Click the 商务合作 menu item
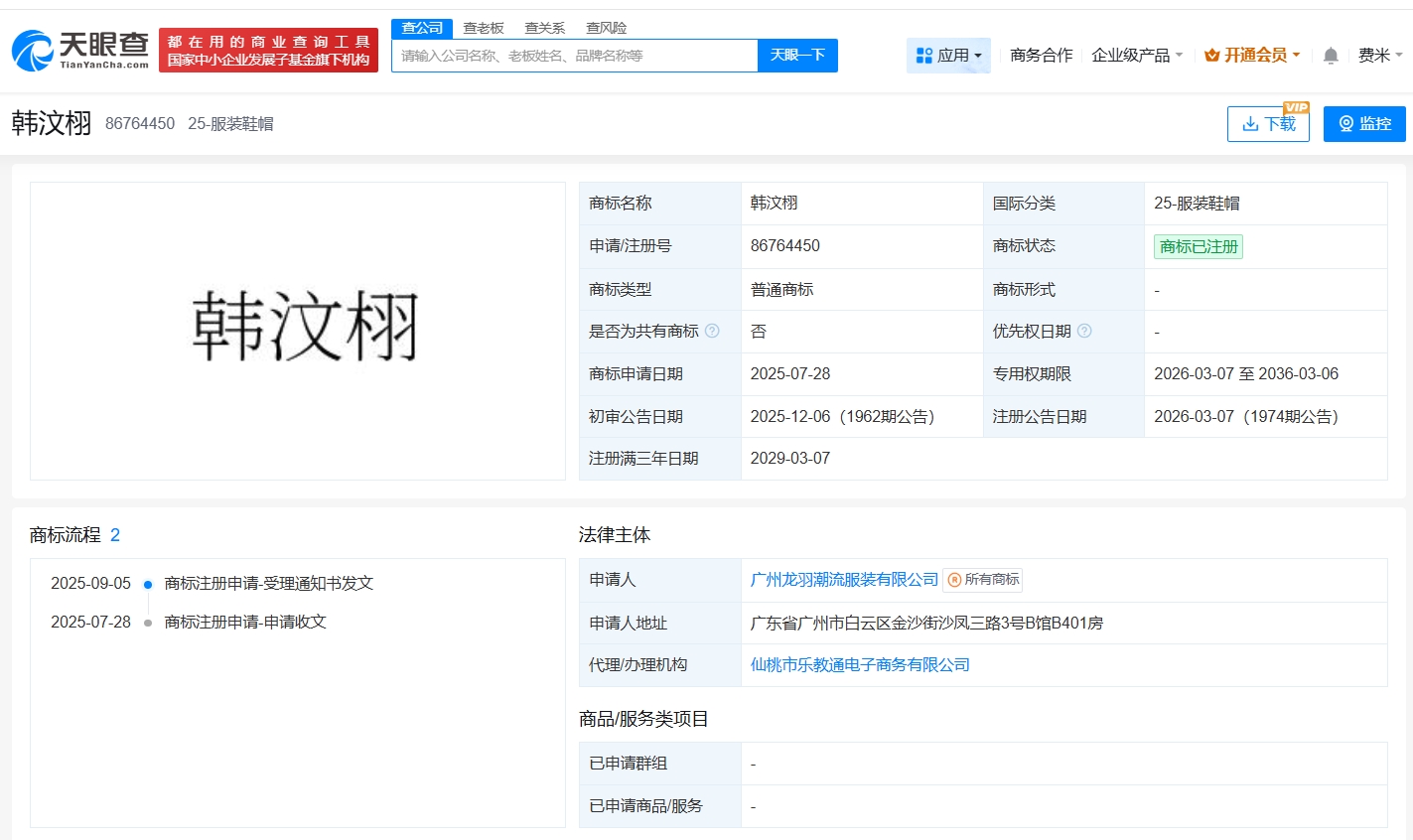The image size is (1413, 840). click(1041, 56)
